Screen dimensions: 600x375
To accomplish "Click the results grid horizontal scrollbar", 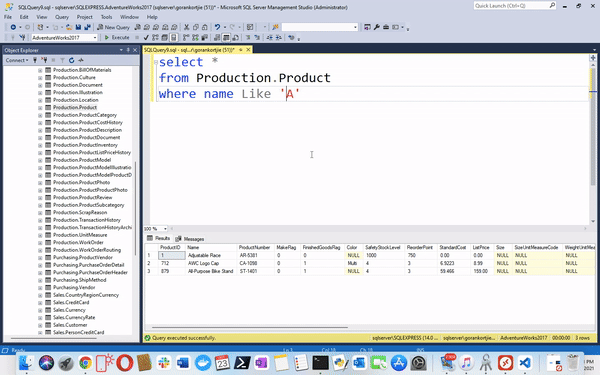I will coord(250,328).
